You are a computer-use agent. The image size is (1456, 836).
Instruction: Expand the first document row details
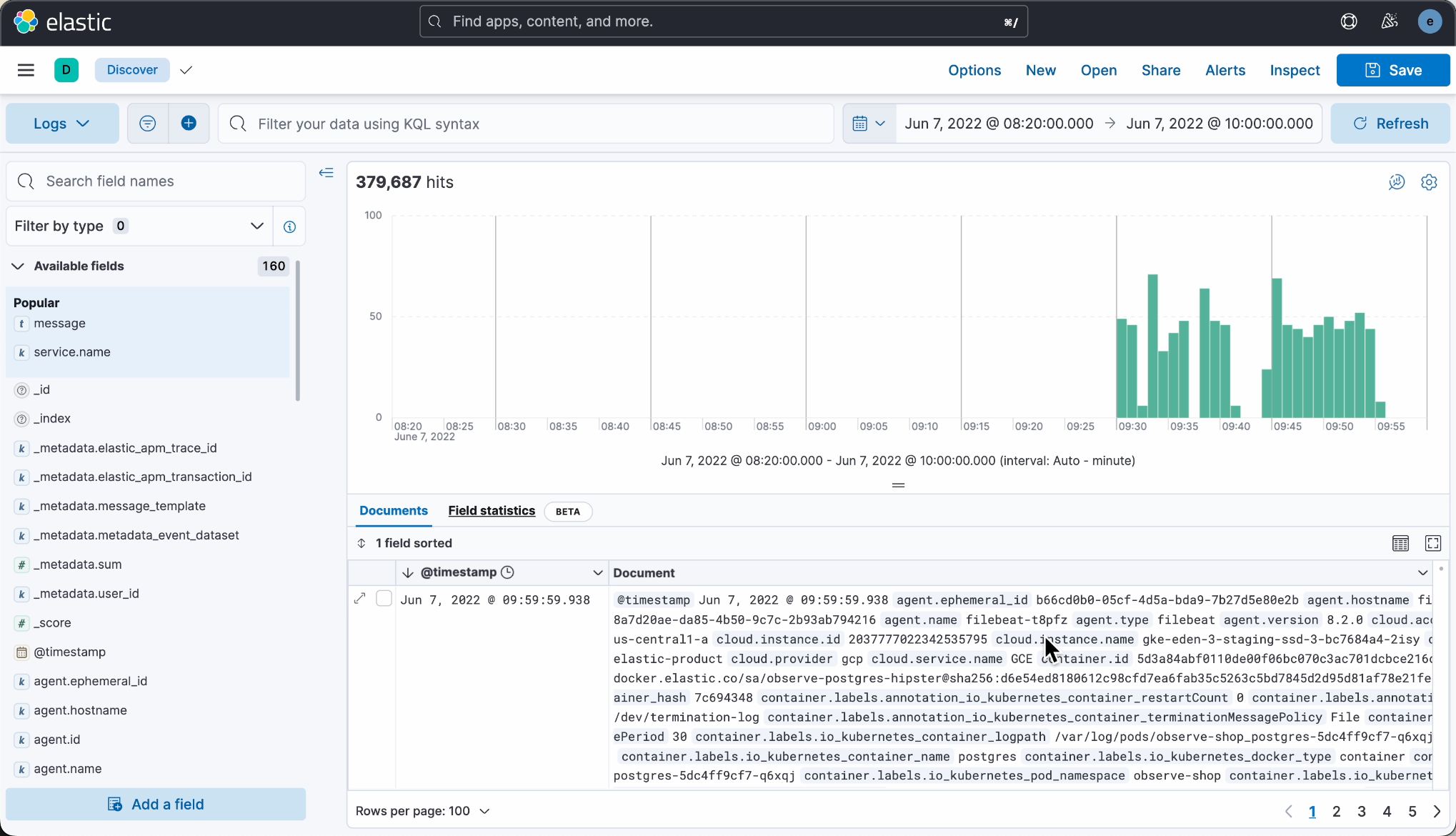coord(360,599)
